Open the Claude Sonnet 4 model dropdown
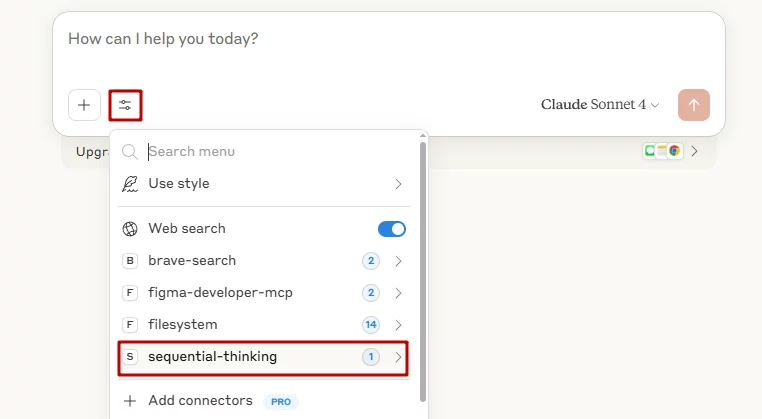The height and width of the screenshot is (419, 762). [600, 105]
